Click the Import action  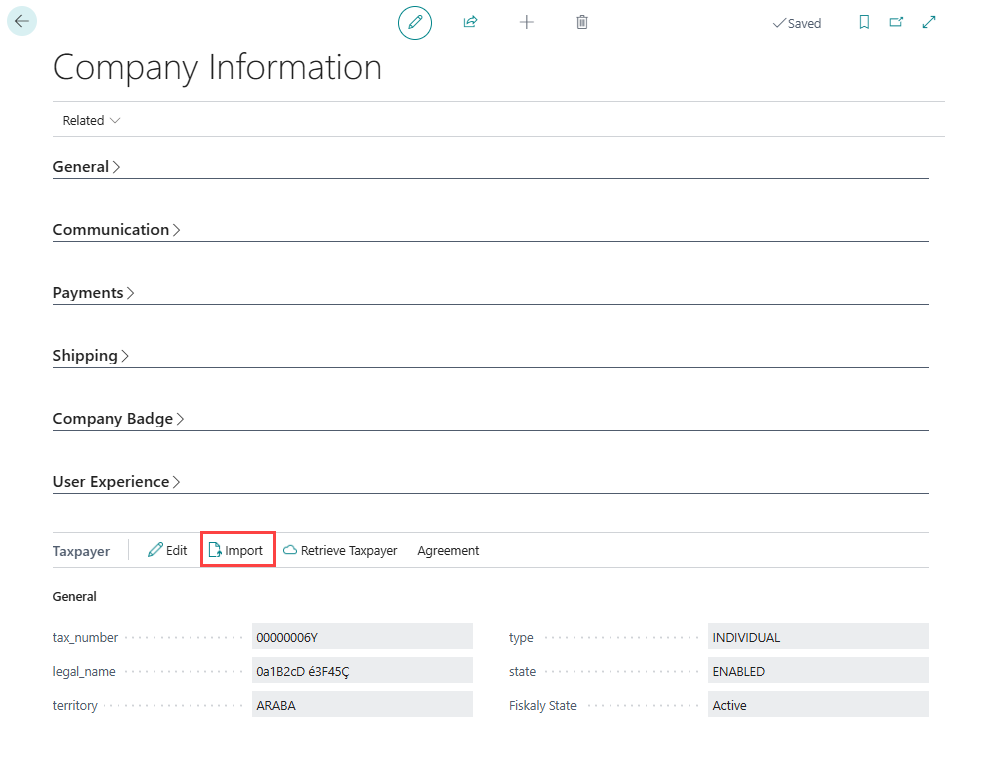[237, 550]
